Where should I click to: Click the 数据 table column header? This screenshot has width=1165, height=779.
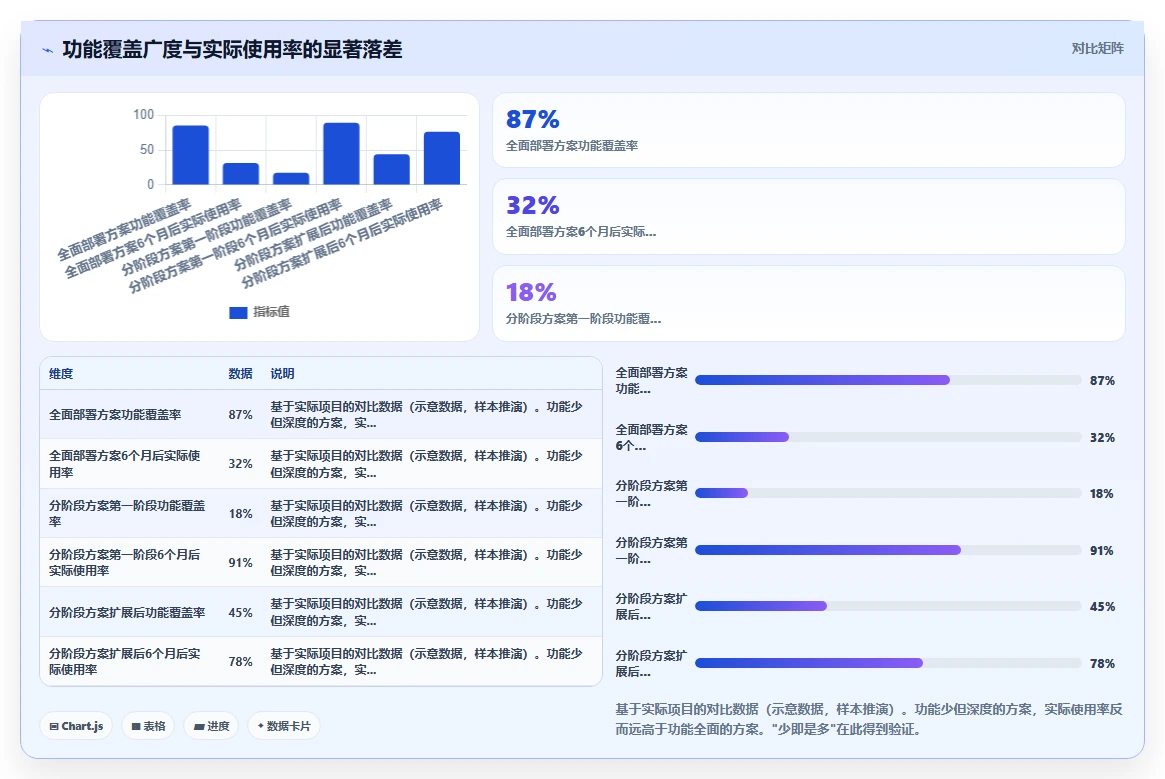240,373
